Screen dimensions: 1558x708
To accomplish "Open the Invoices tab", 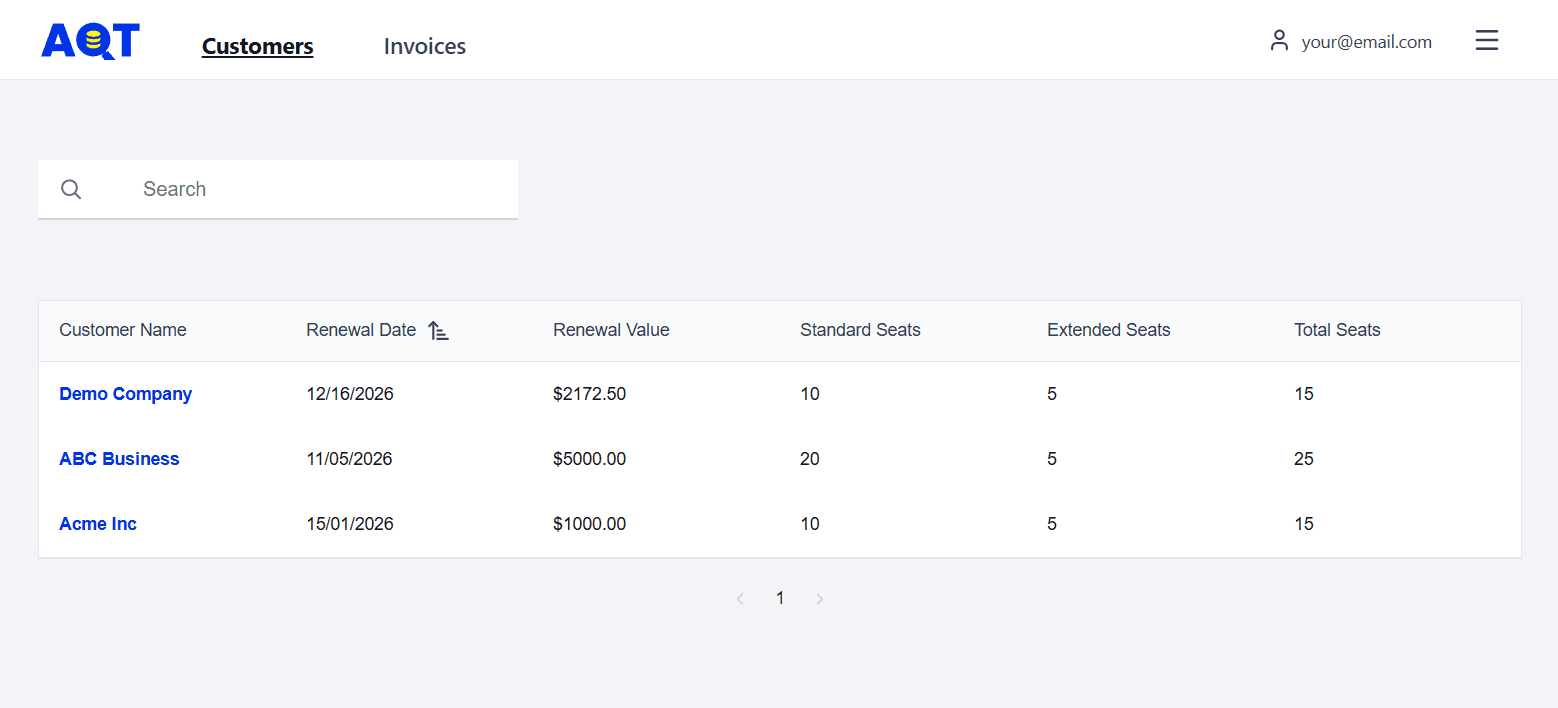I will (x=425, y=46).
